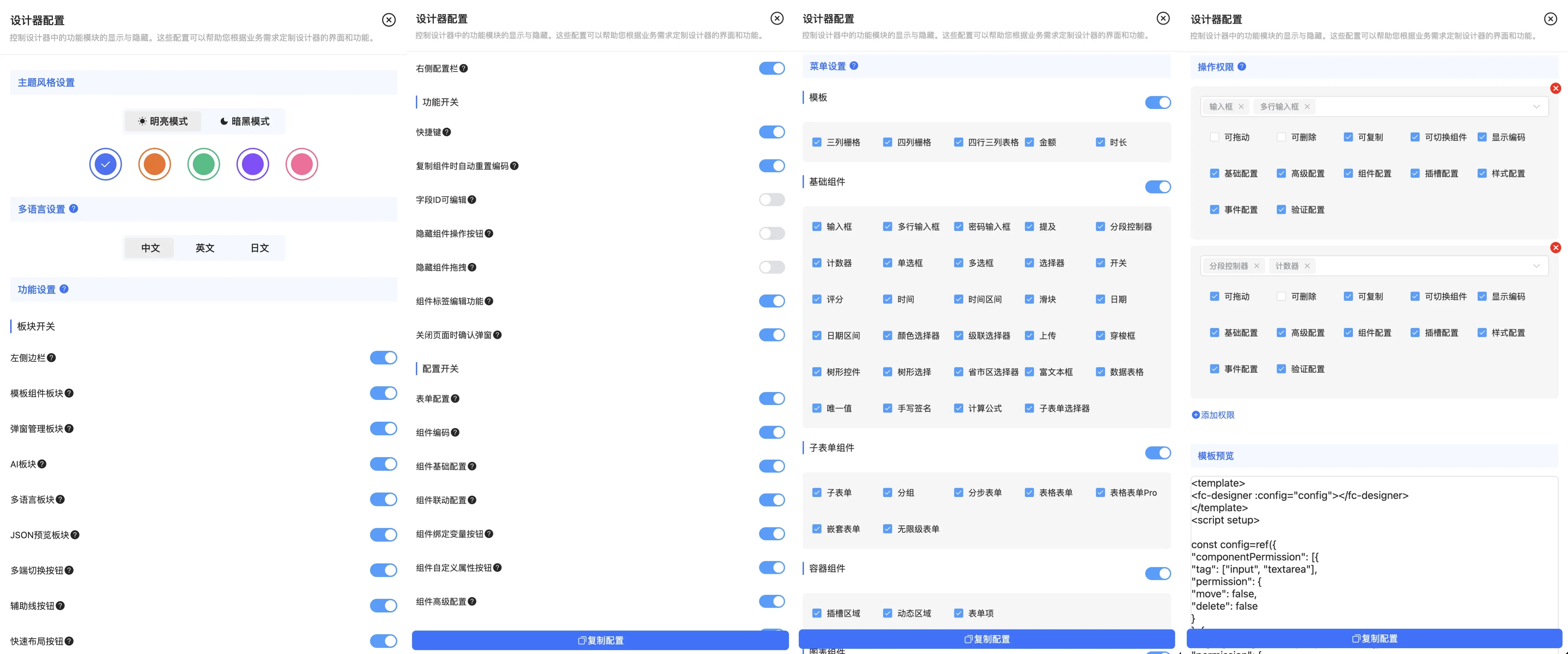This screenshot has height=654, width=1568.
Task: Click help icon next to 多语言设置
Action: coord(74,209)
